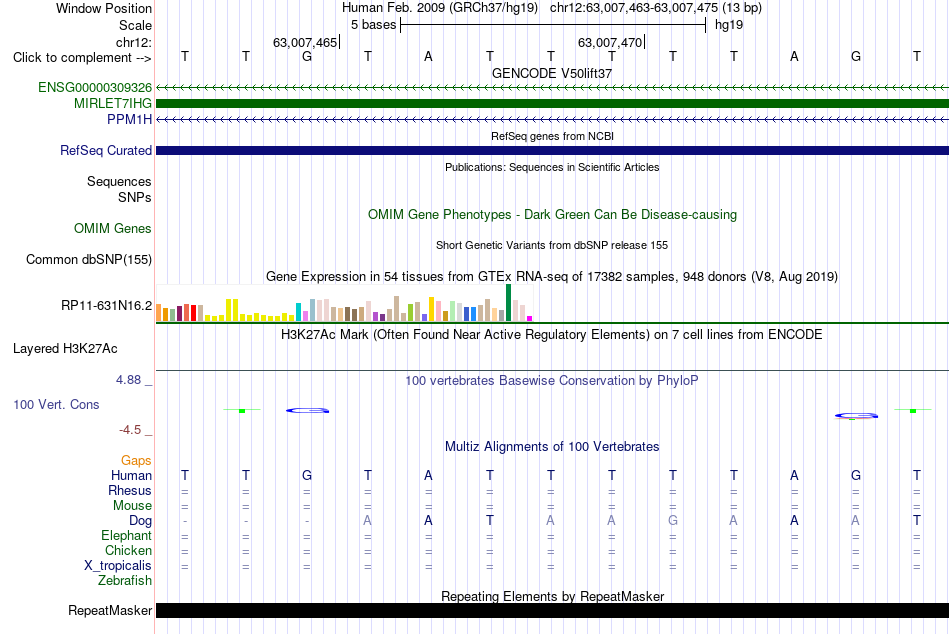950x634 pixels.
Task: Click the dark blue RefSeq Curated bar
Action: 552,150
